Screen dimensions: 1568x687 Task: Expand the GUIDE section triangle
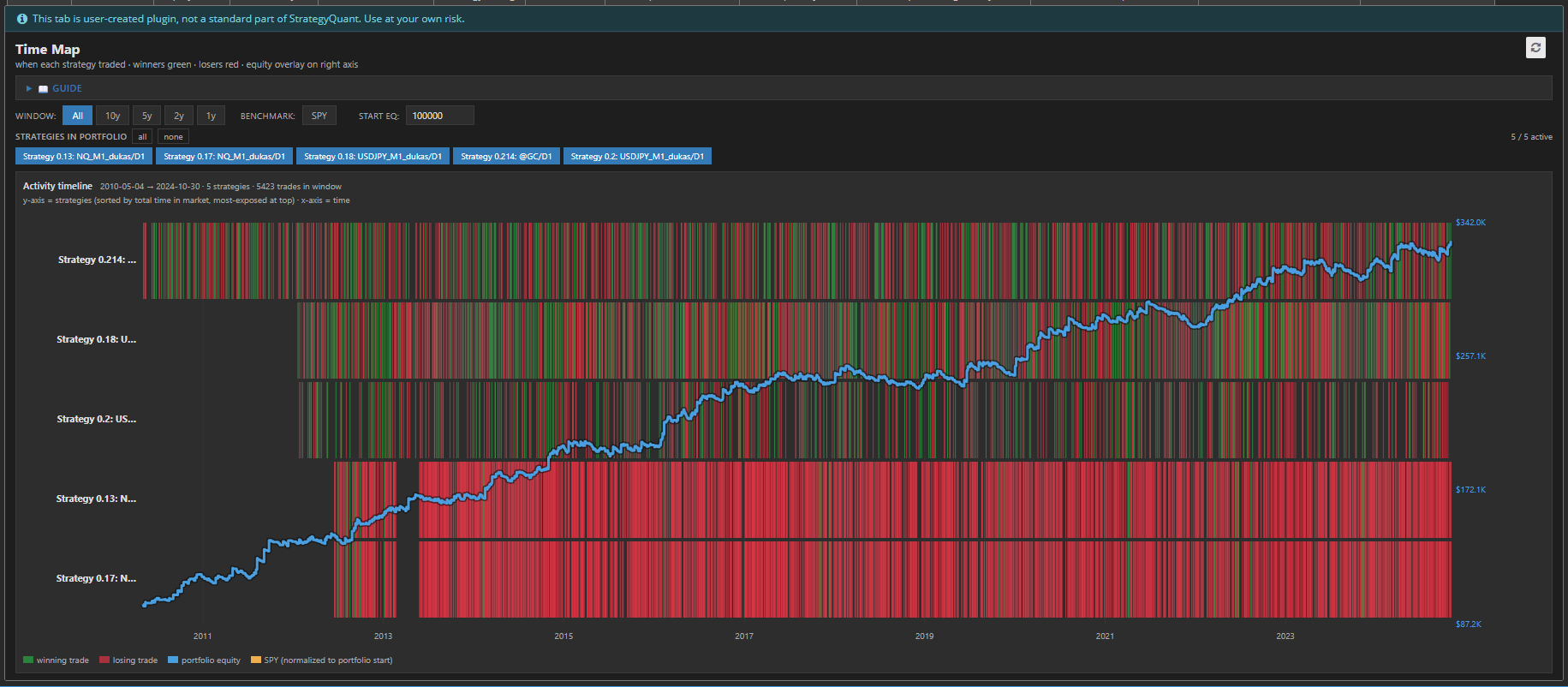click(28, 88)
